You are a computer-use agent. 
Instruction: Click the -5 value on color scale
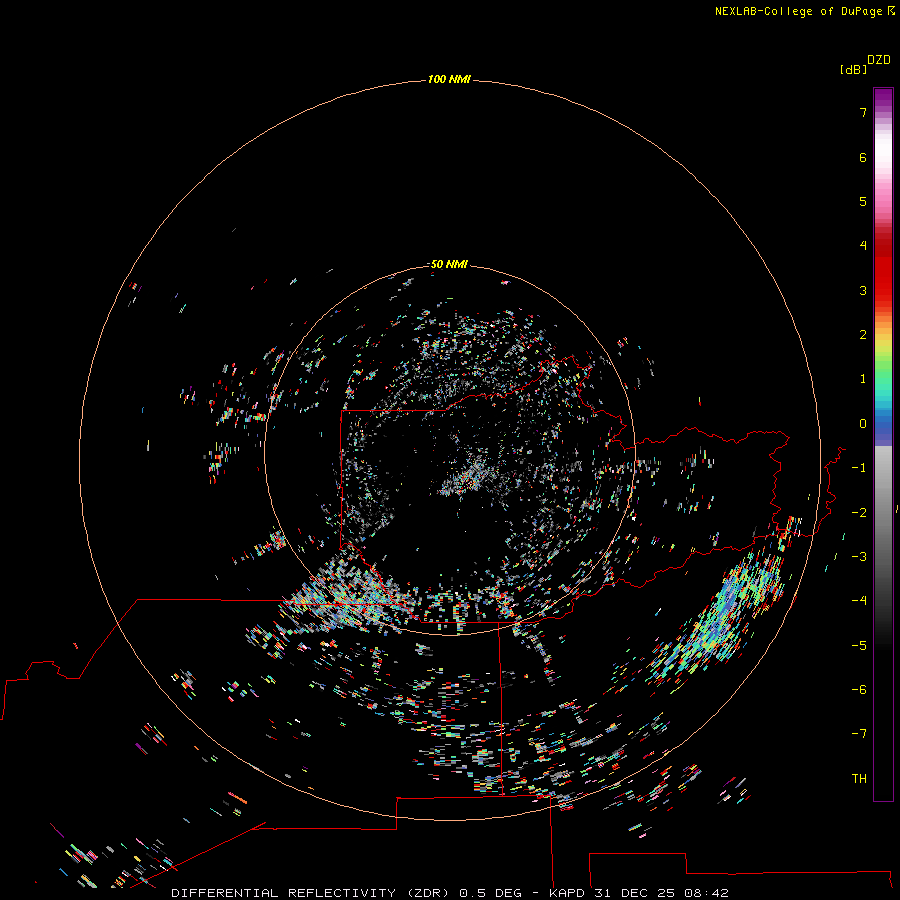pyautogui.click(x=859, y=646)
